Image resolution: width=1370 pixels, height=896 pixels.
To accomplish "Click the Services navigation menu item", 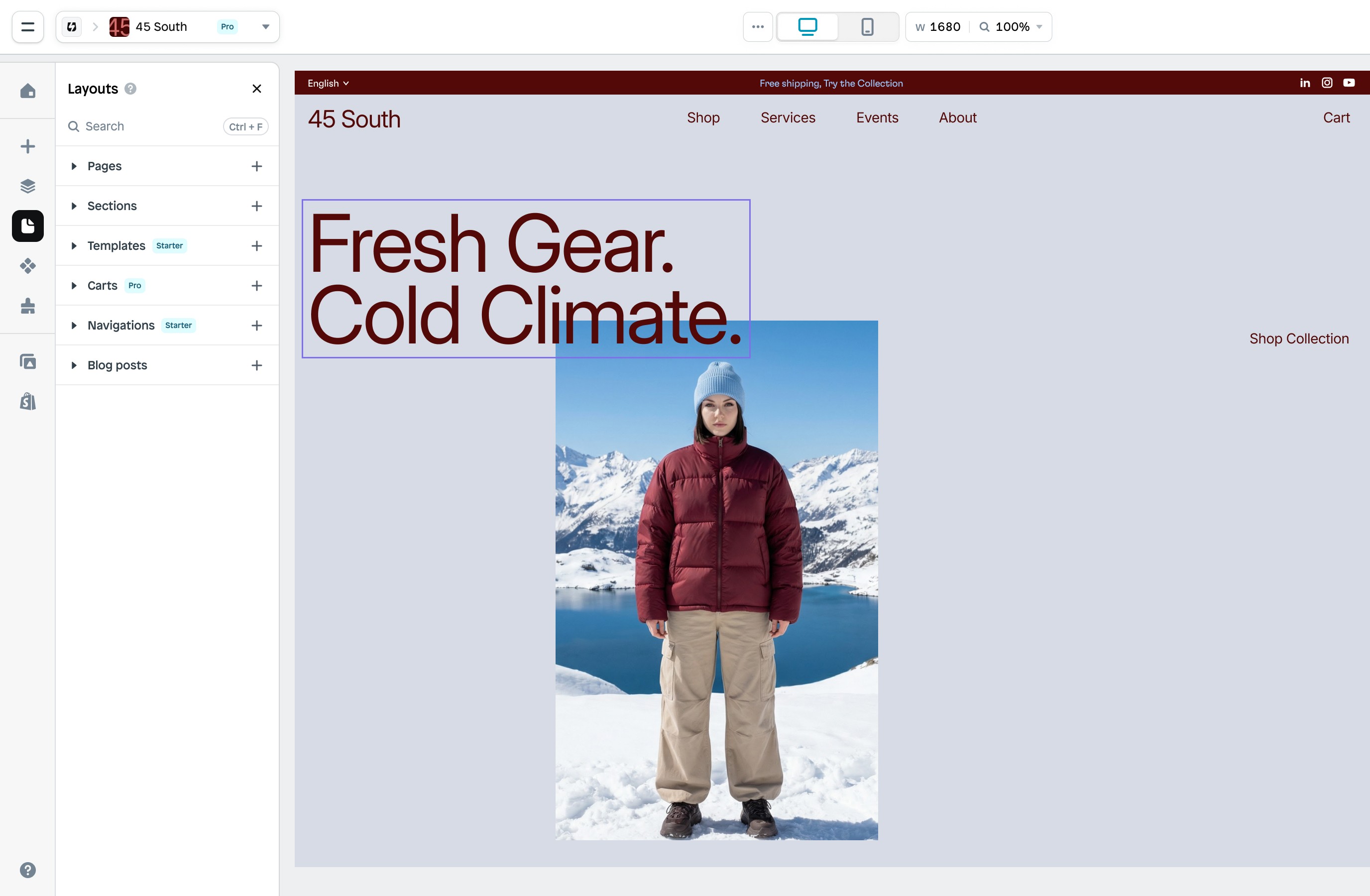I will pos(788,117).
